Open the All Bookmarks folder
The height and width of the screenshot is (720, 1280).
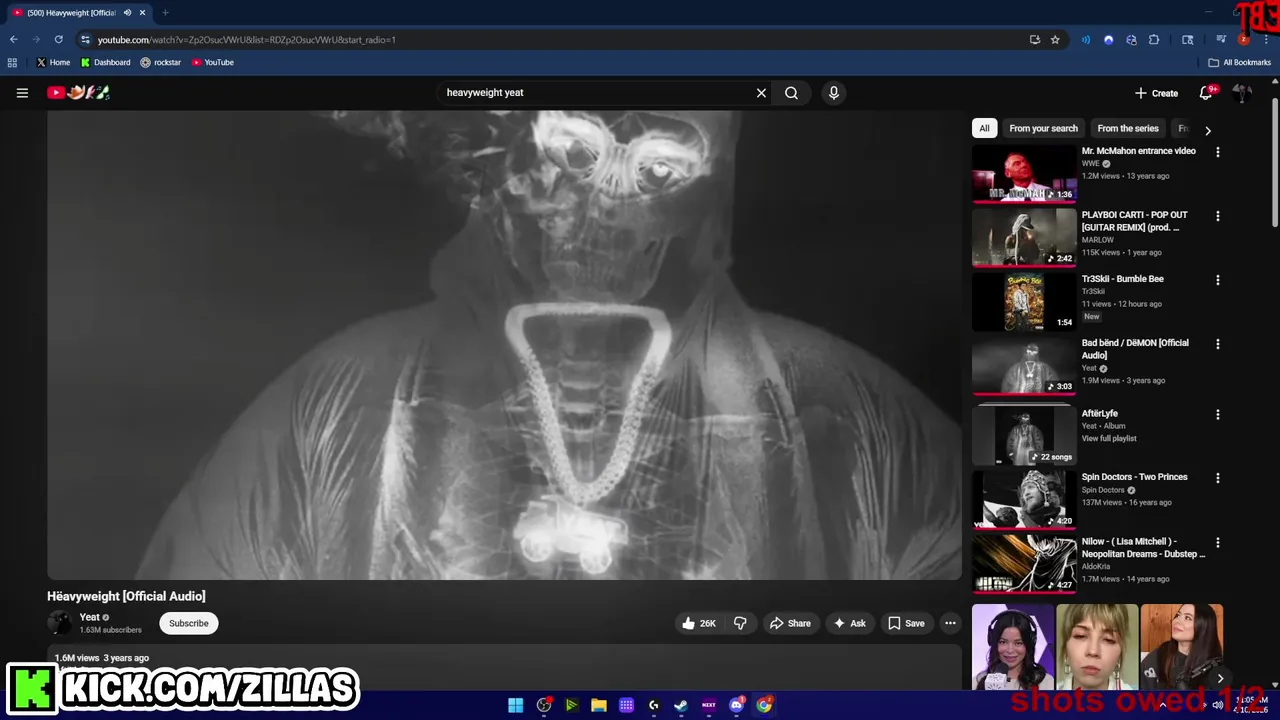(x=1239, y=62)
